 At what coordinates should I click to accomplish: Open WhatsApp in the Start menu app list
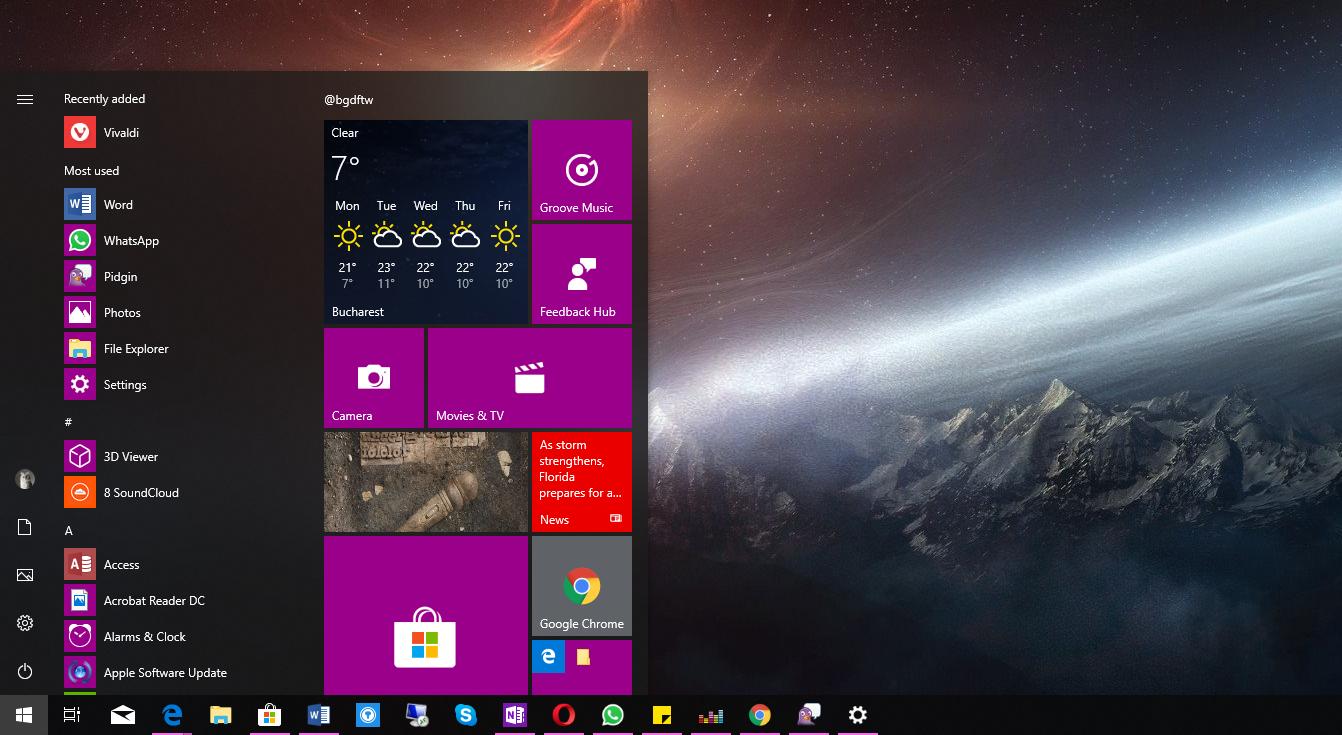tap(180, 241)
